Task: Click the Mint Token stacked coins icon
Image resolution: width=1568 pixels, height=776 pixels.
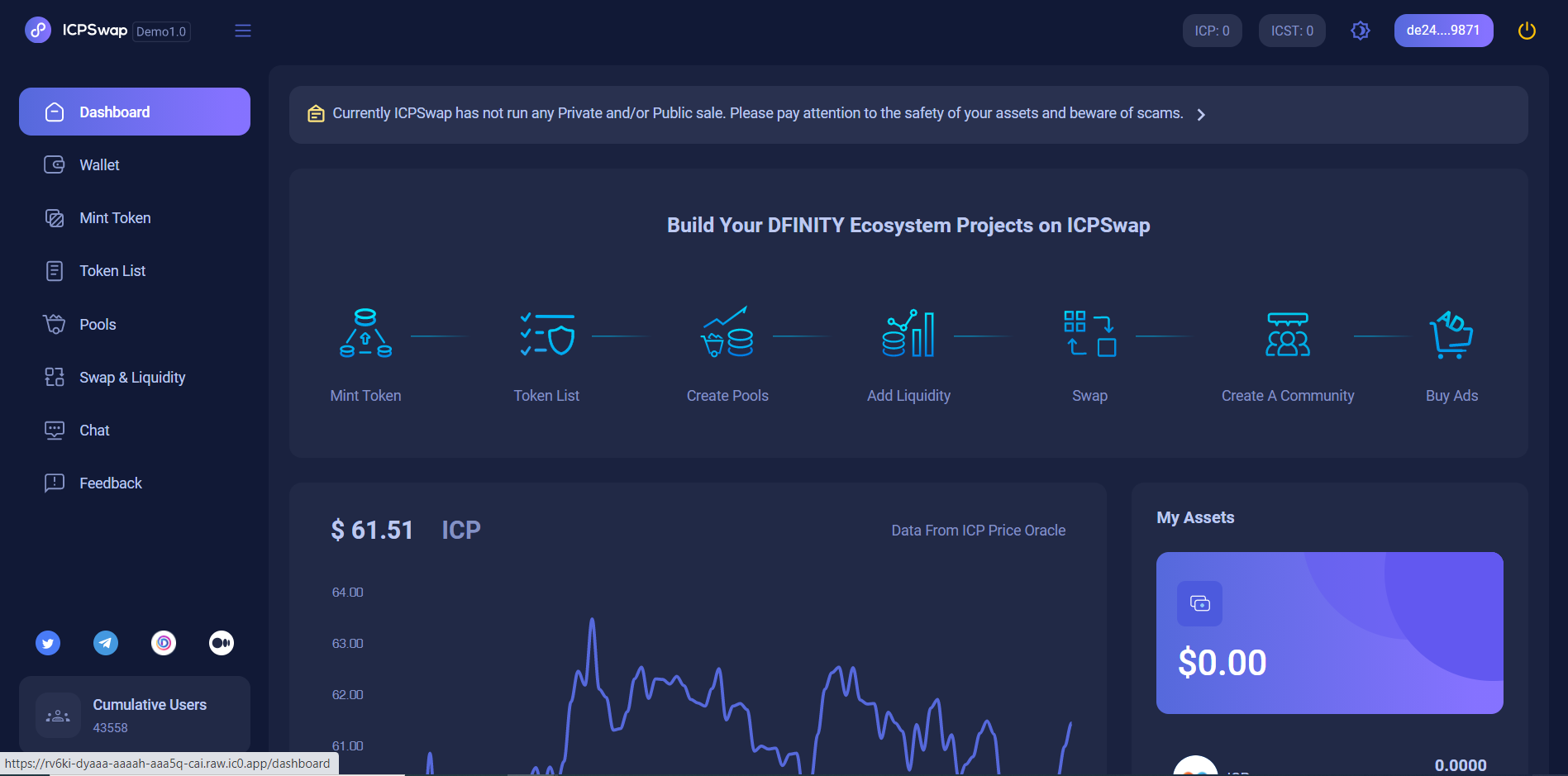Action: pos(365,333)
